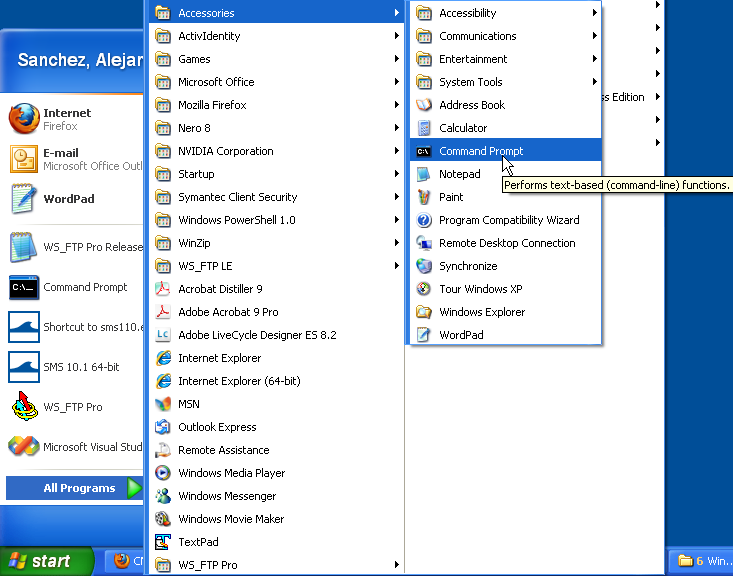This screenshot has width=733, height=576.
Task: Click the Windows start button
Action: (47, 561)
